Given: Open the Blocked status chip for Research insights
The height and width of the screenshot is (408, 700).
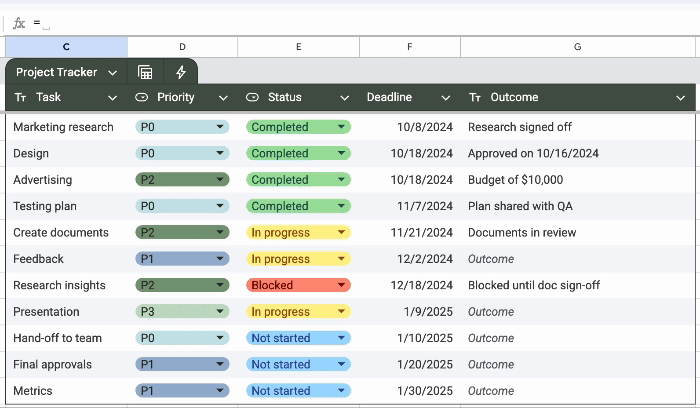Looking at the screenshot, I should 298,285.
